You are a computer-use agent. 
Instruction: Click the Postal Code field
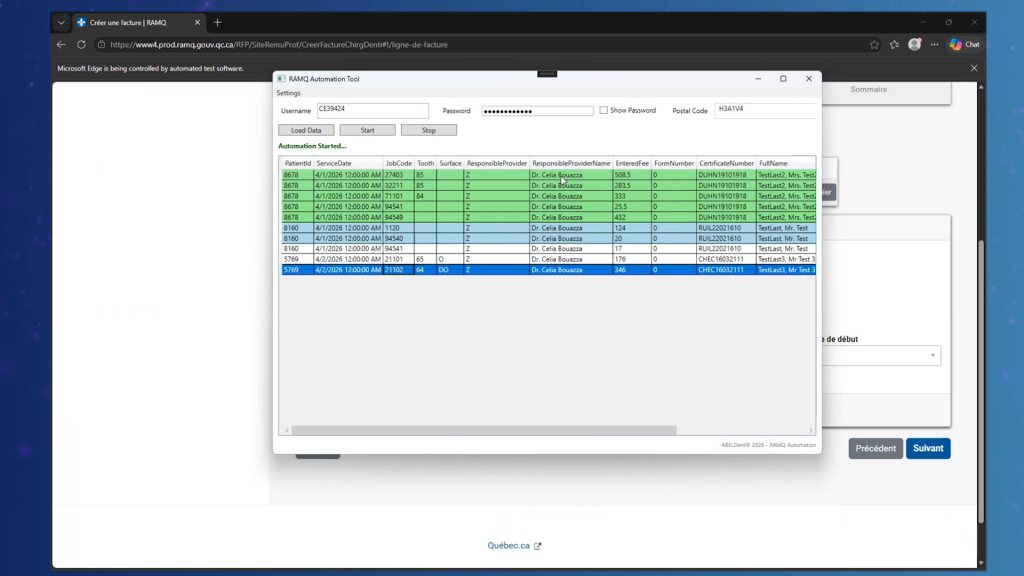point(765,110)
